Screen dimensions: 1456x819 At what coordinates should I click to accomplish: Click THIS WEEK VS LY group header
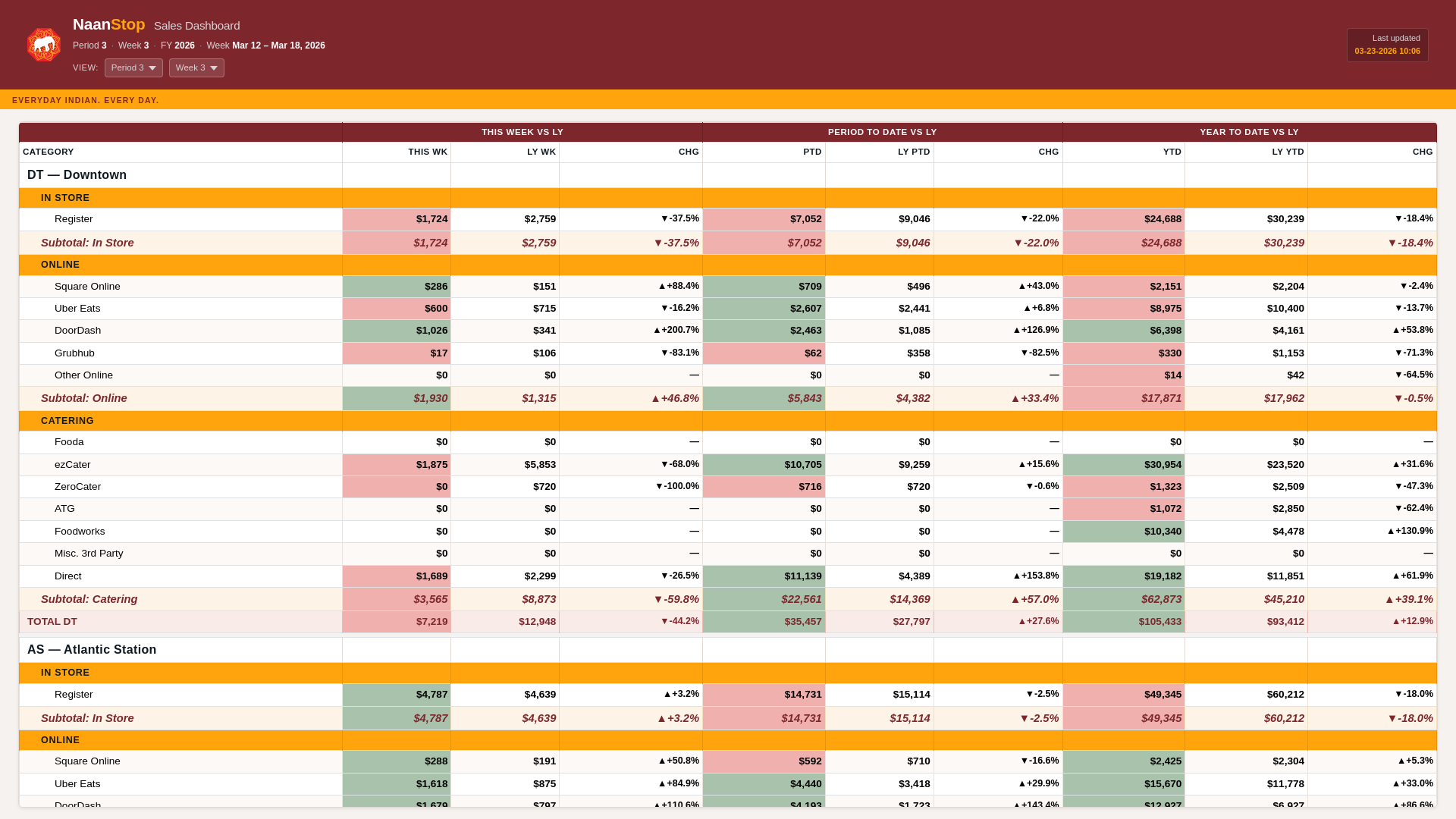tap(522, 132)
